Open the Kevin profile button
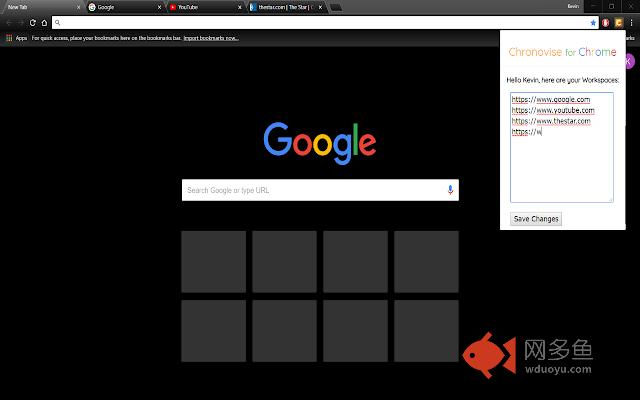 pyautogui.click(x=573, y=6)
